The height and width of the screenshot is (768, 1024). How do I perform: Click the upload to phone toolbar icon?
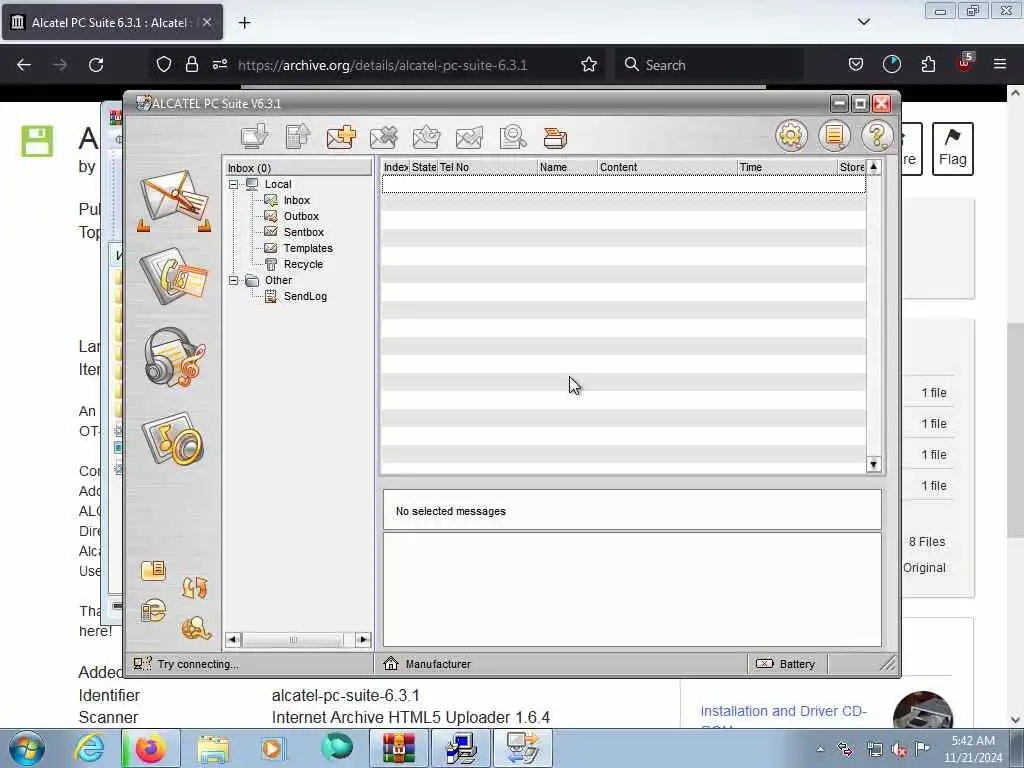(298, 137)
